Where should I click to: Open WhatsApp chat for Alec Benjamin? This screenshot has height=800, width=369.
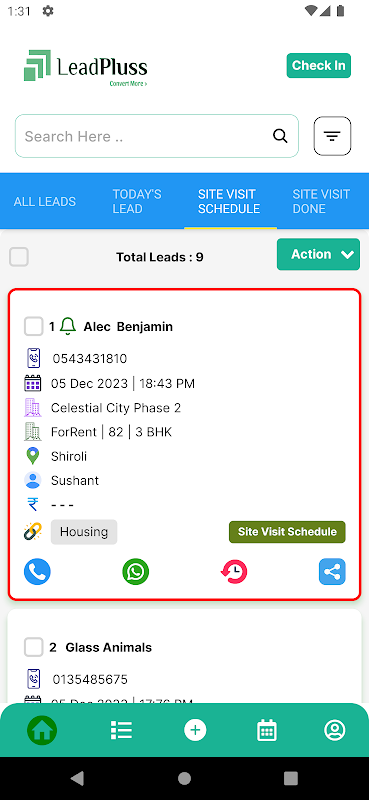pyautogui.click(x=136, y=571)
